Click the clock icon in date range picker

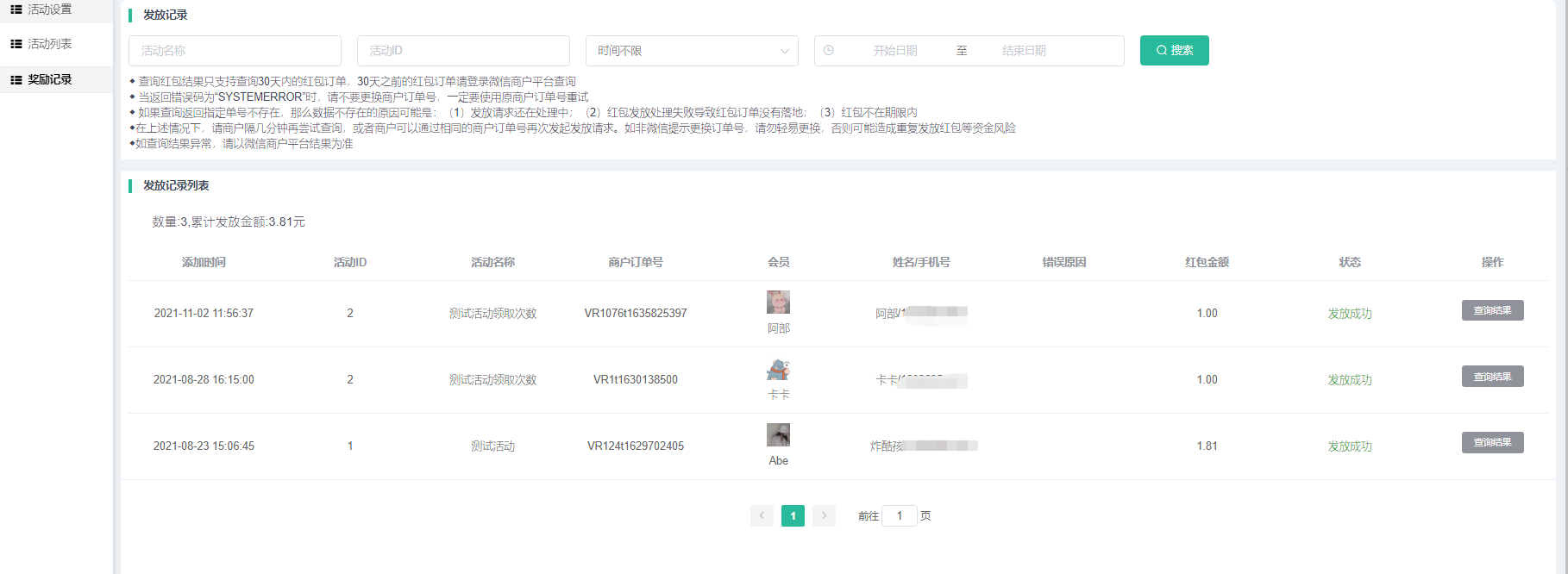coord(828,51)
